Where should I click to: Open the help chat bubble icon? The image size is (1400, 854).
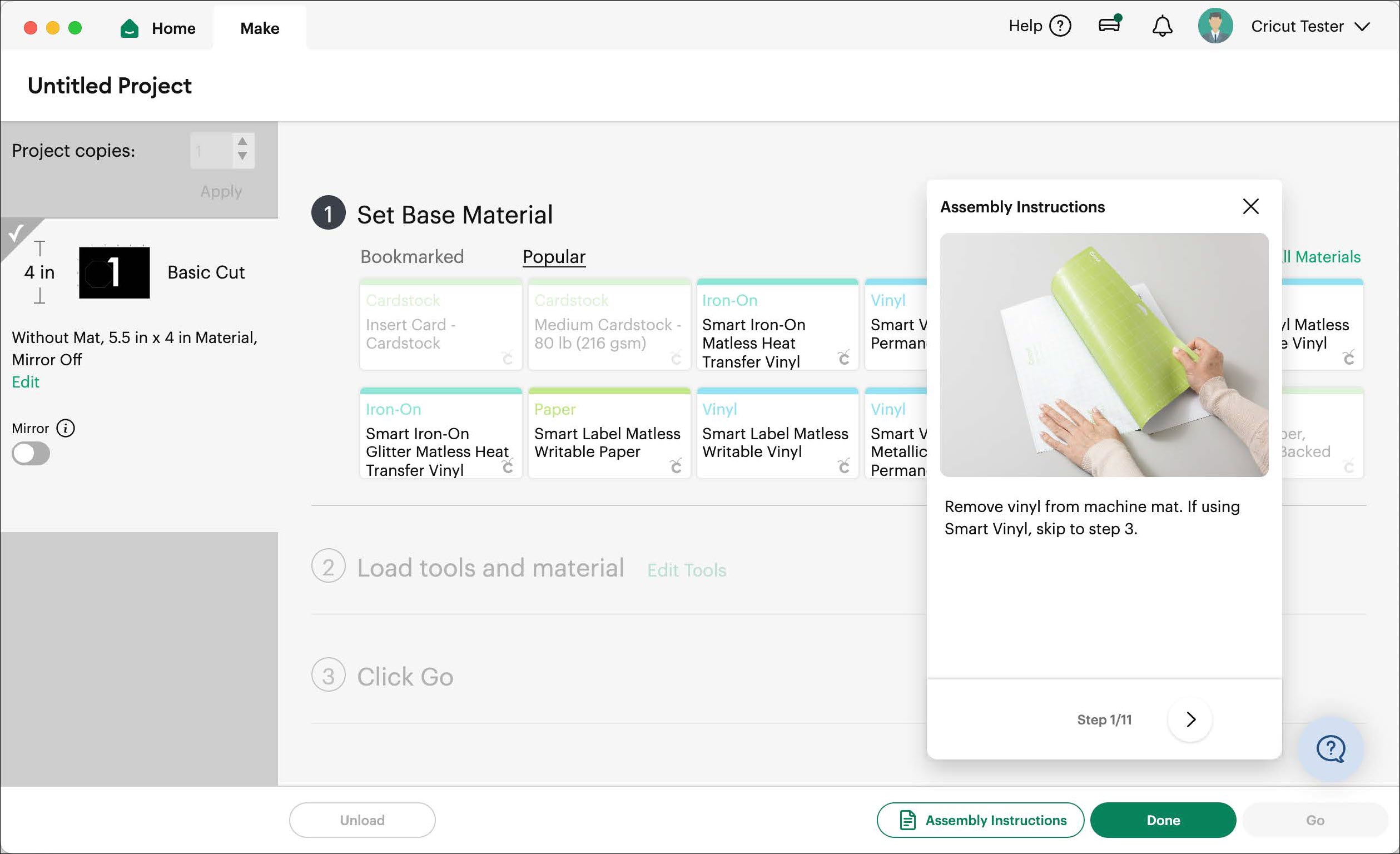(x=1330, y=749)
